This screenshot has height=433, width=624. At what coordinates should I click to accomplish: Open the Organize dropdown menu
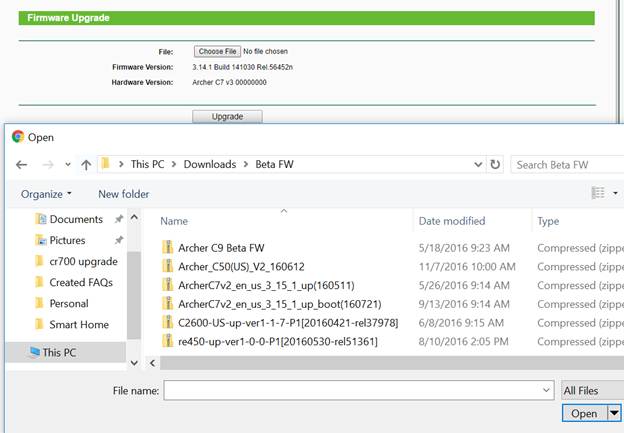tap(46, 194)
